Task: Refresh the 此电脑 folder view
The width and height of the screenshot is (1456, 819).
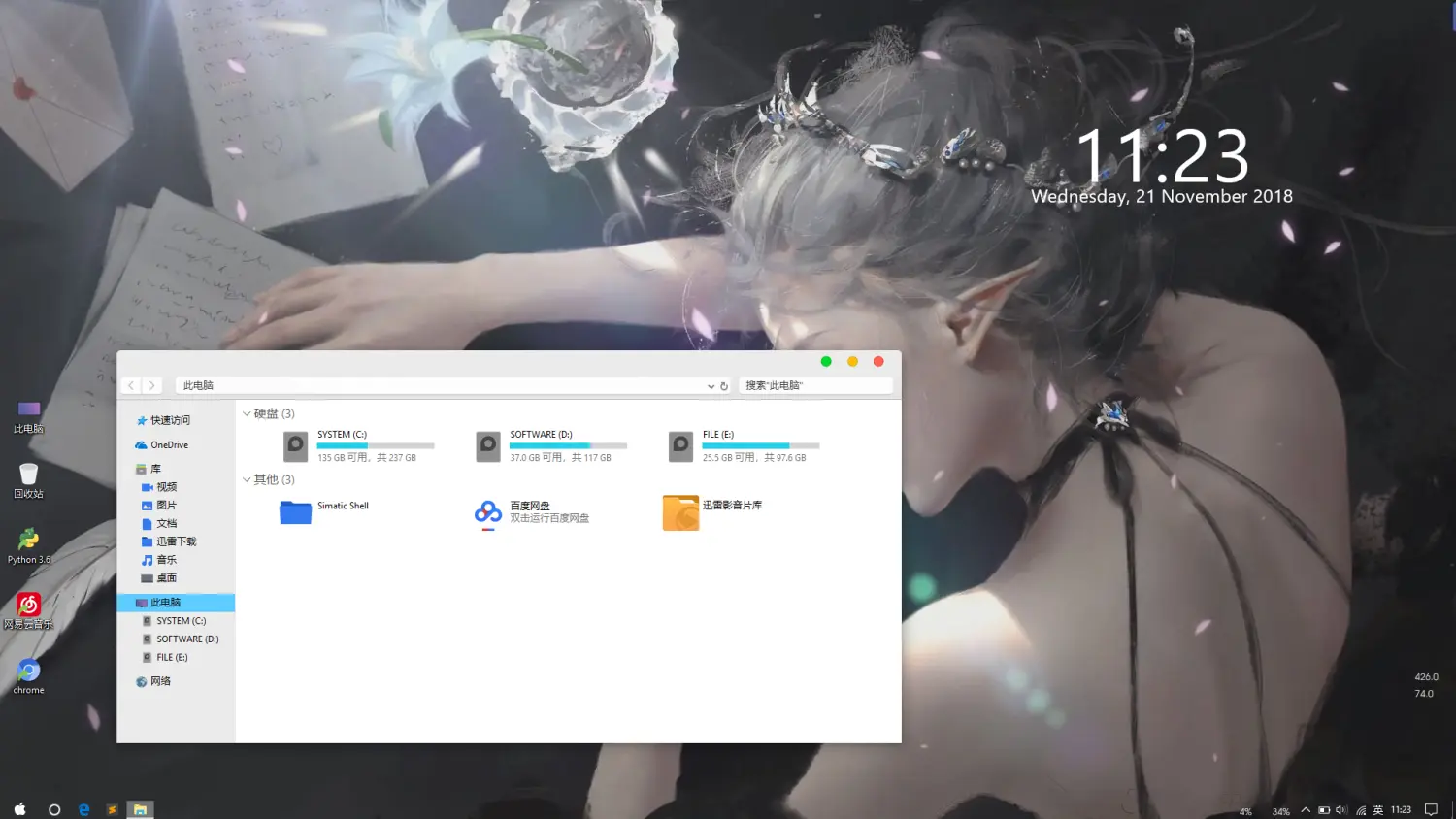Action: 724,386
